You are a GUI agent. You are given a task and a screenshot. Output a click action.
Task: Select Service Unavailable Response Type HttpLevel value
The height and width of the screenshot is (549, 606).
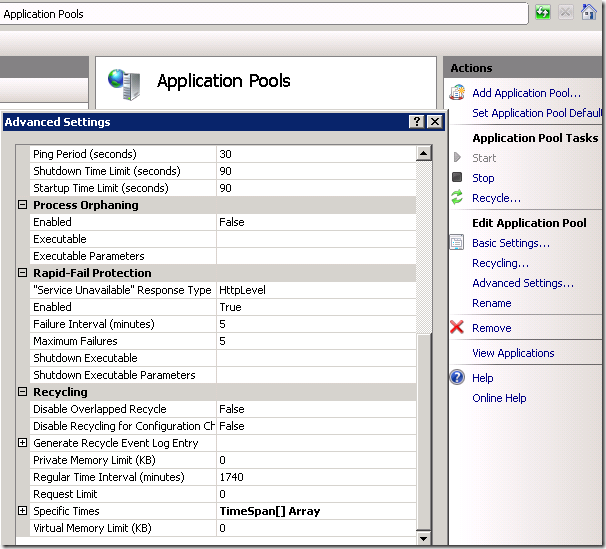pos(242,290)
